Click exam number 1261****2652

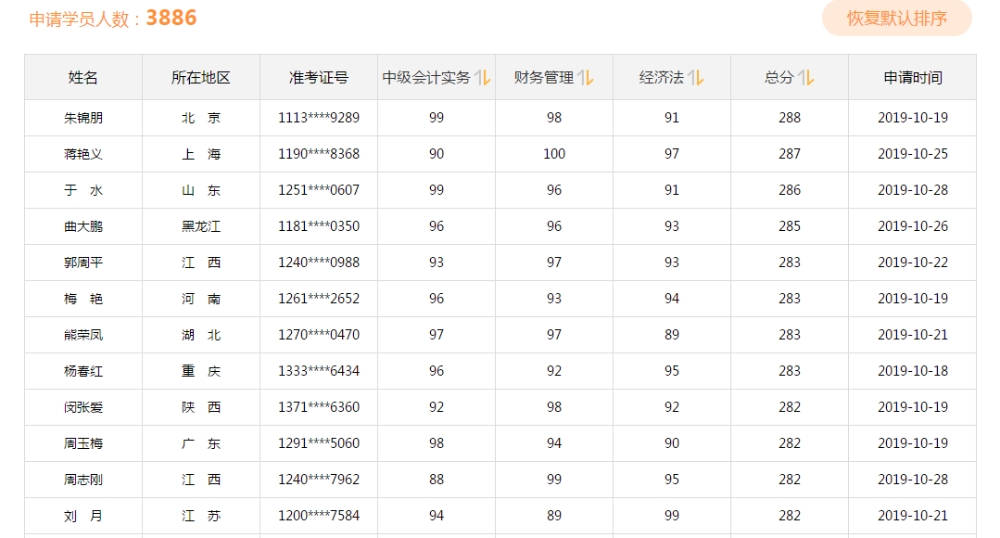(319, 299)
